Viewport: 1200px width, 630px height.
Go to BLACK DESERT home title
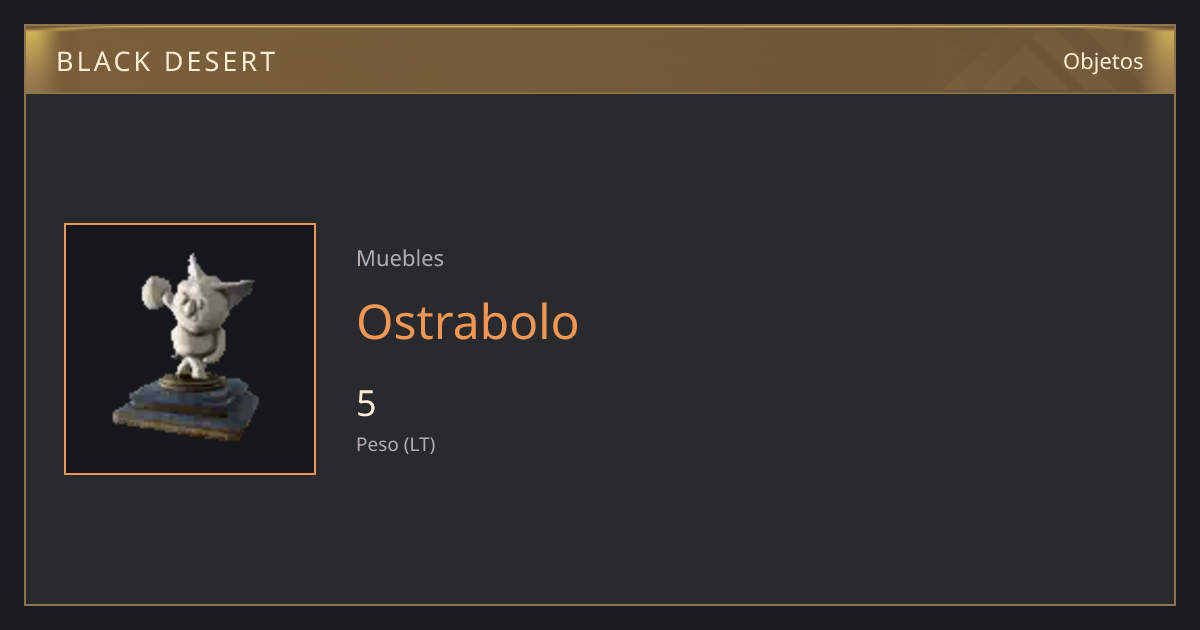tap(166, 62)
